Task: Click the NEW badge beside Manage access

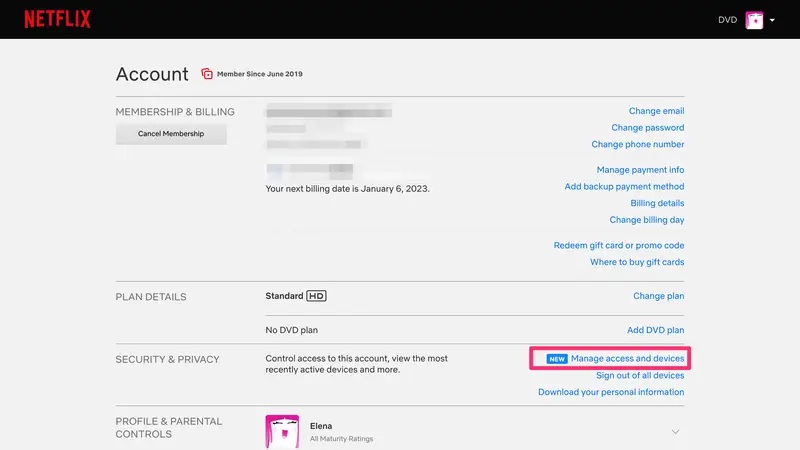Action: tap(557, 359)
